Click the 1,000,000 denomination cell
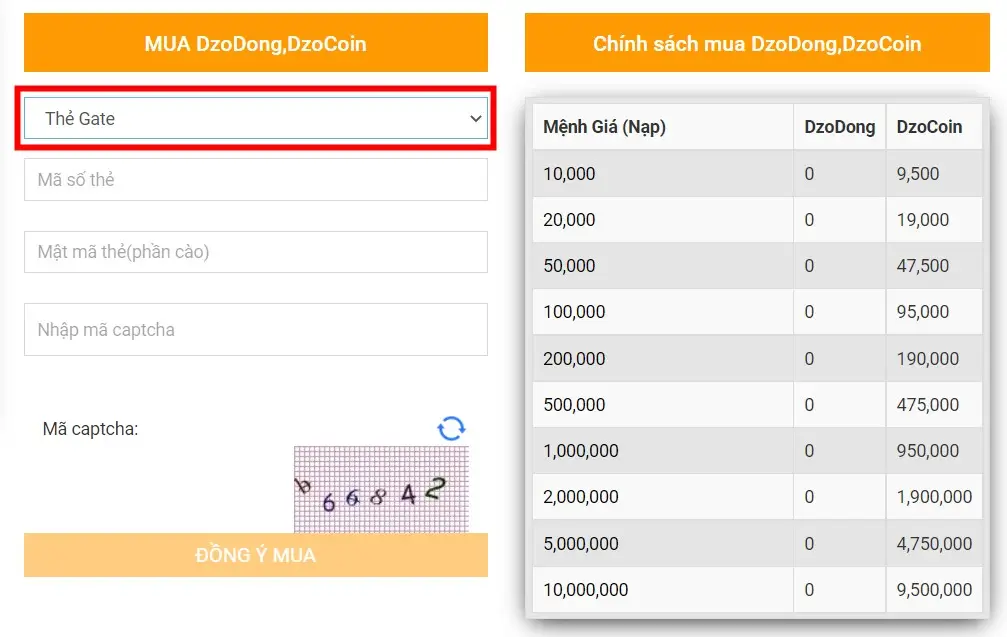Image resolution: width=1007 pixels, height=637 pixels. click(580, 451)
